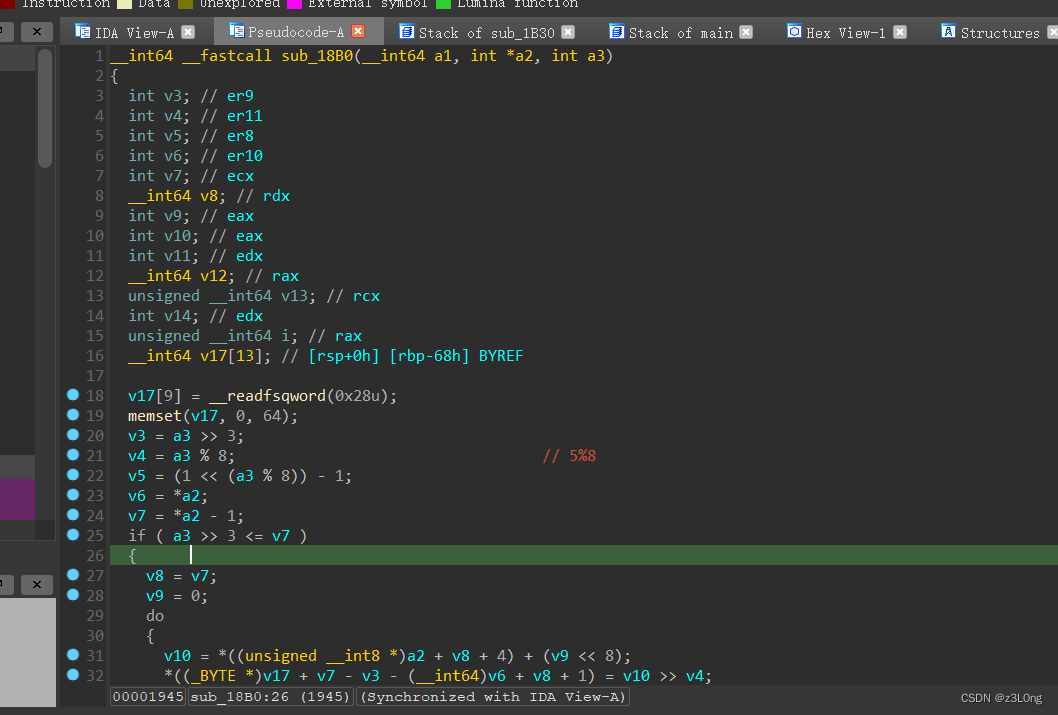Disable the breakpoint on line 27
This screenshot has height=715, width=1058.
(73, 574)
